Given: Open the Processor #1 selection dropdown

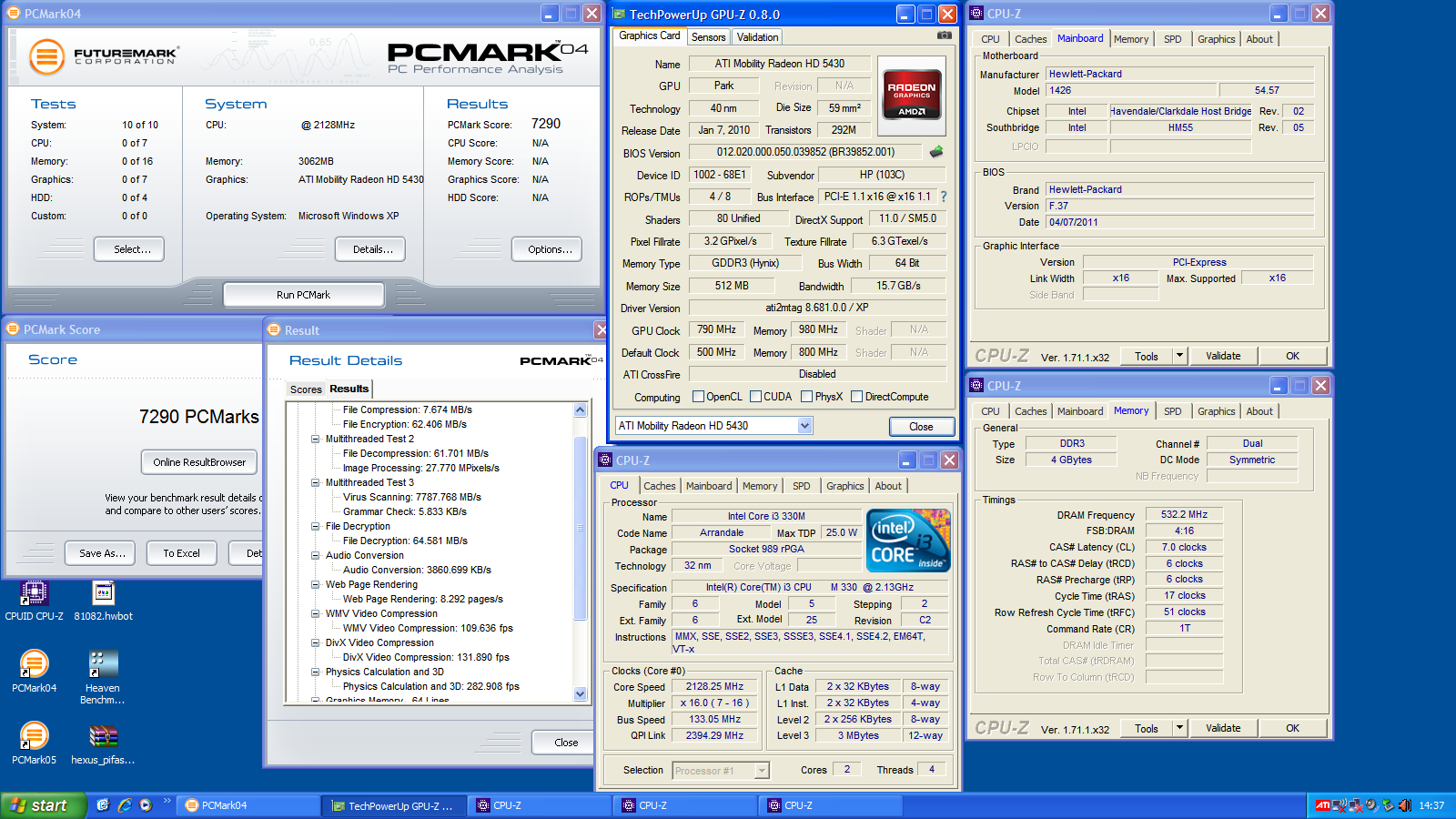Looking at the screenshot, I should click(x=762, y=771).
